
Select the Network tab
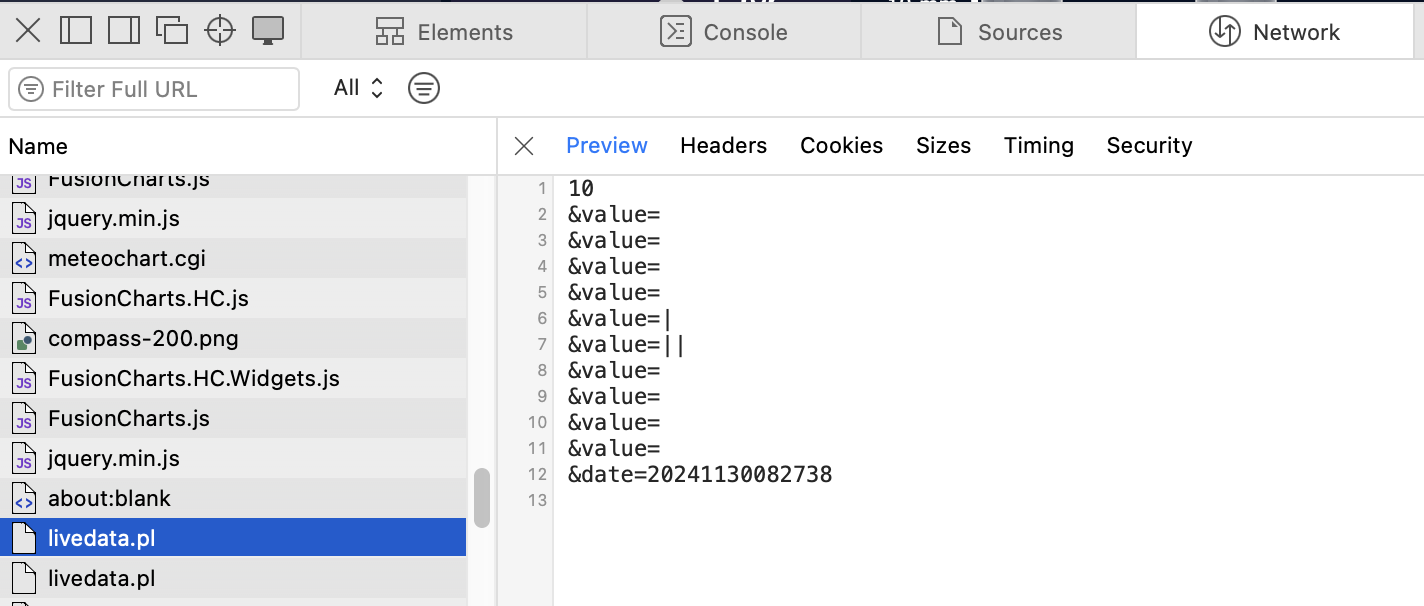(x=1275, y=32)
